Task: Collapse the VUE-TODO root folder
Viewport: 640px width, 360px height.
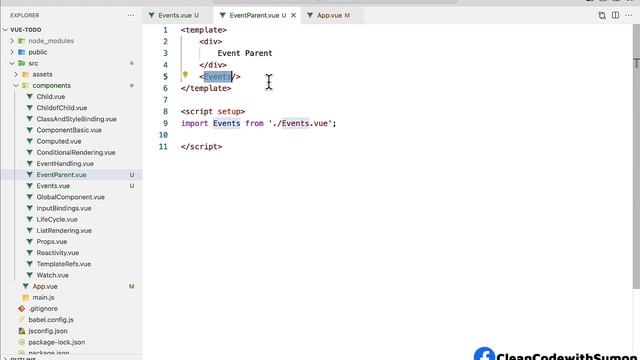Action: (x=25, y=30)
